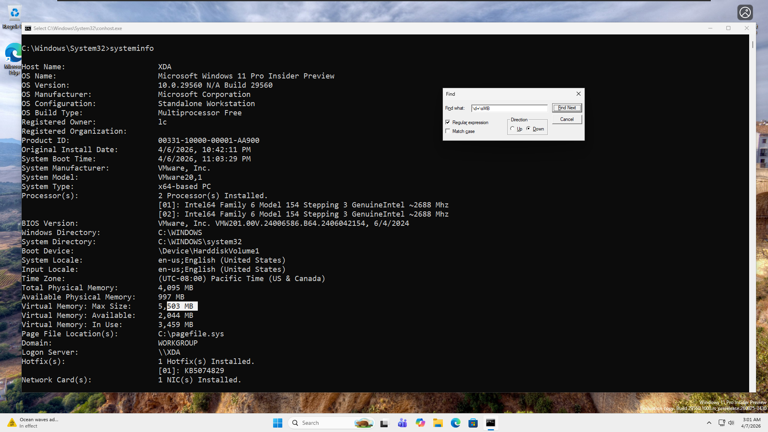The image size is (768, 432).
Task: Click the Command Prompt taskbar icon
Action: 491,423
